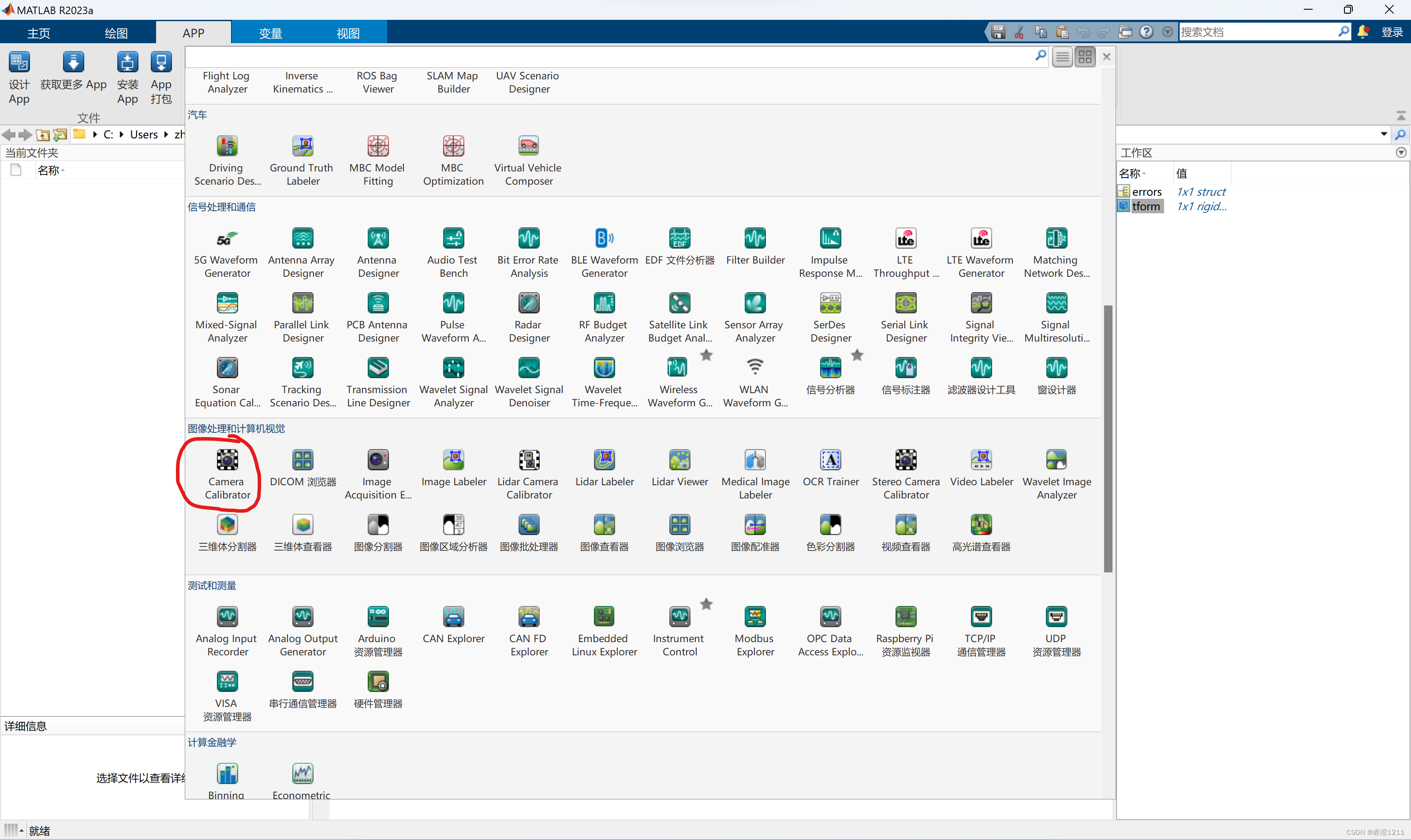Launch the CAN Explorer app
The height and width of the screenshot is (840, 1411).
pyautogui.click(x=454, y=617)
